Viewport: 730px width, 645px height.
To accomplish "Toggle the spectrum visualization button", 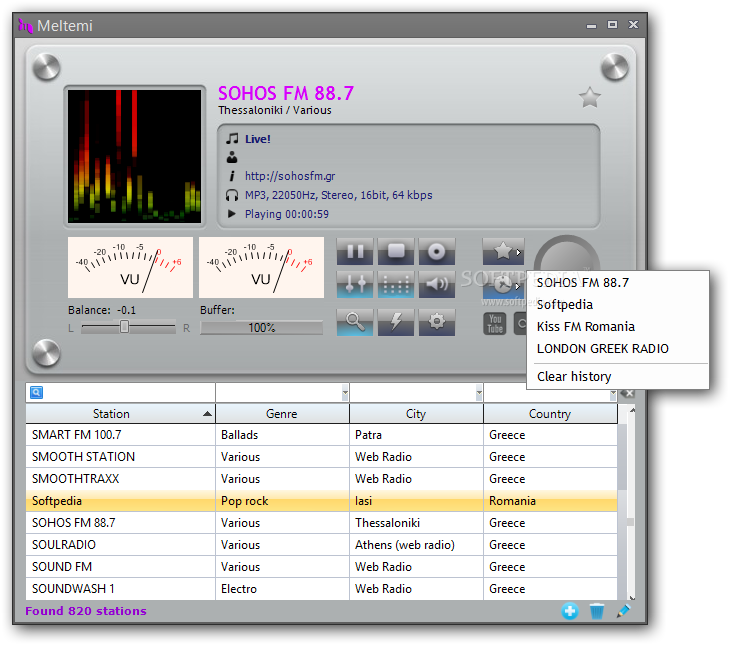I will coord(396,284).
